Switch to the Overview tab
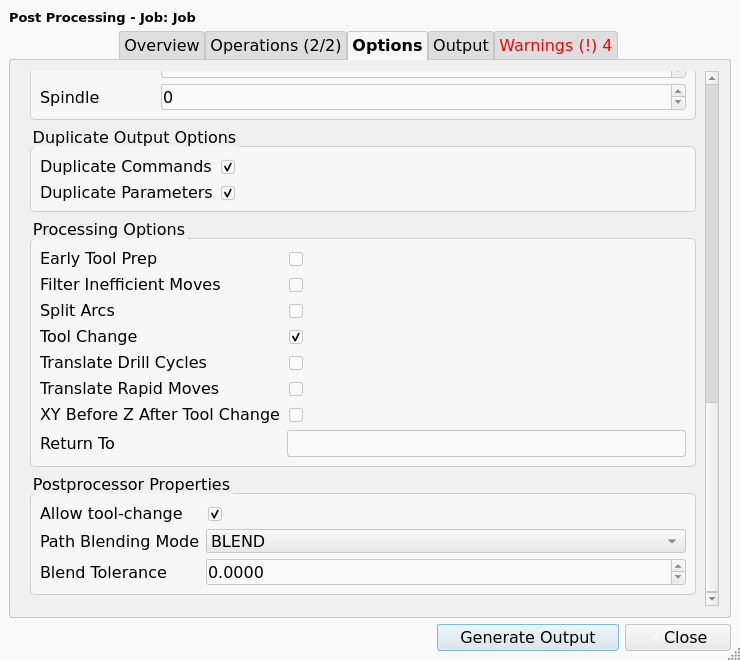Image resolution: width=740 pixels, height=660 pixels. pyautogui.click(x=161, y=46)
